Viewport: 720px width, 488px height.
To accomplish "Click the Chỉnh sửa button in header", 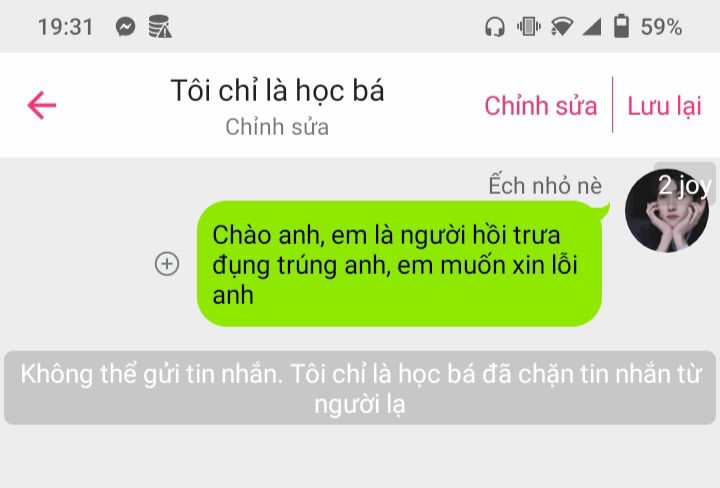I will [x=540, y=106].
